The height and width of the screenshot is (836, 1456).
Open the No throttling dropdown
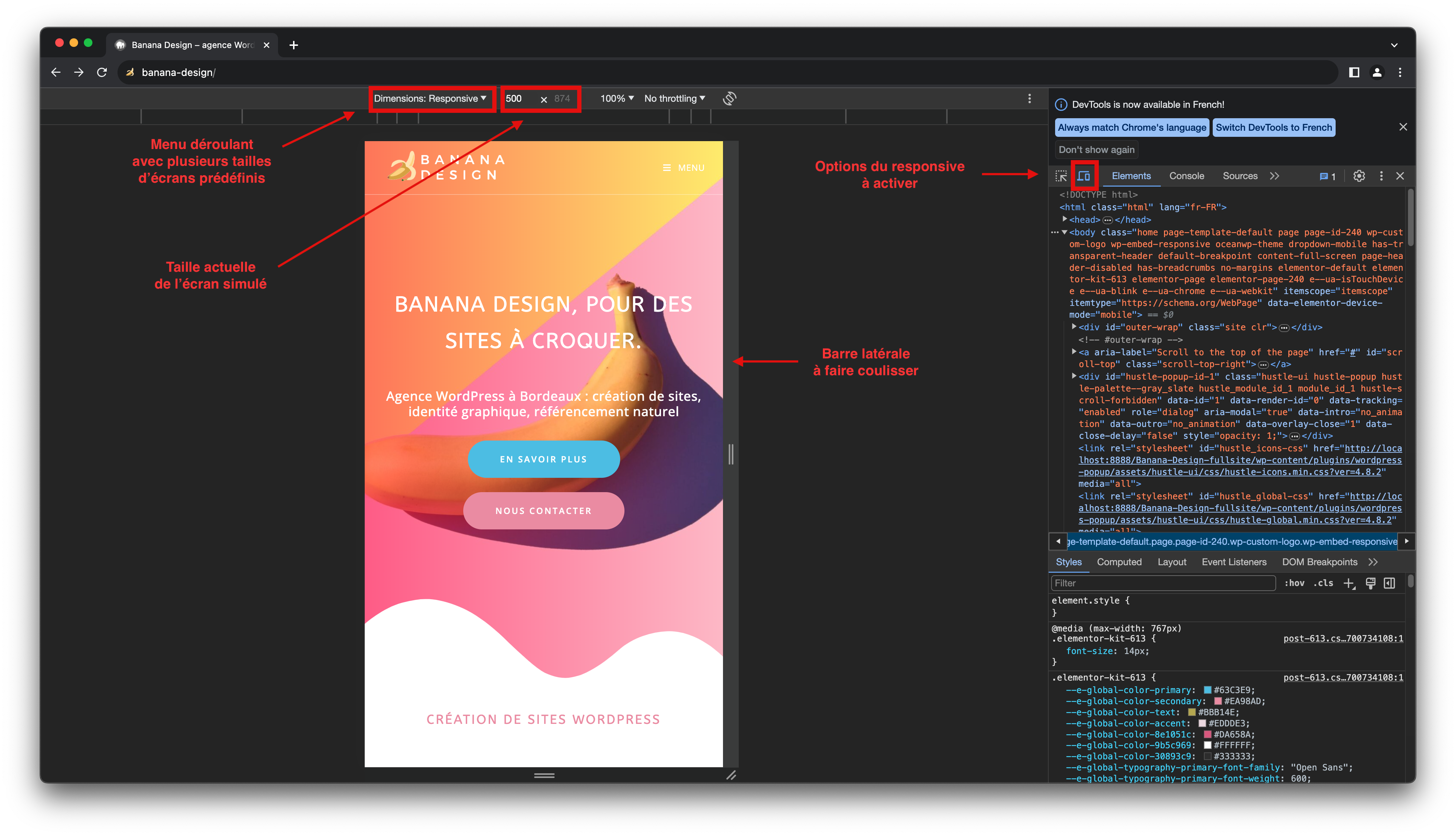(675, 99)
